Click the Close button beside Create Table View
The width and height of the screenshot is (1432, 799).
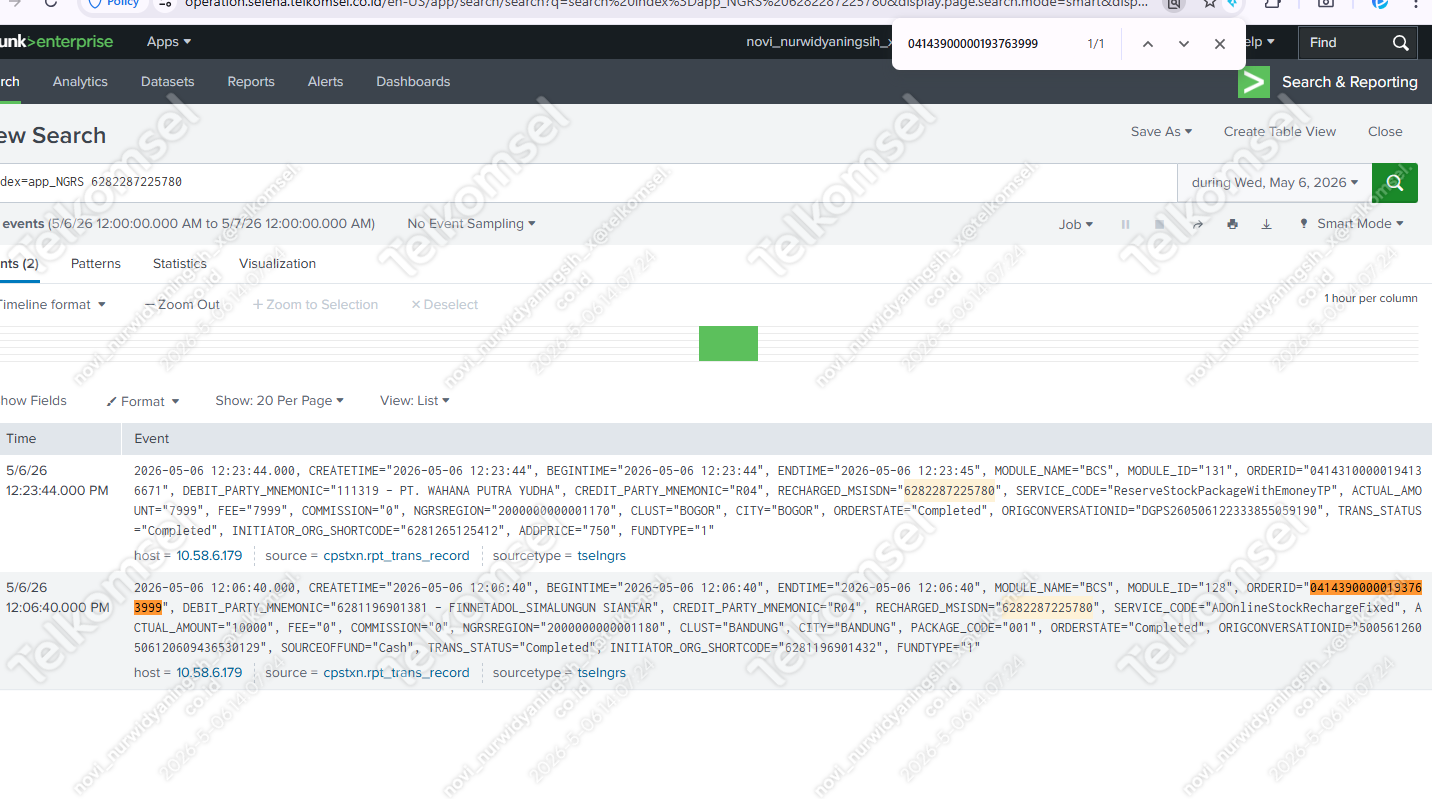tap(1385, 131)
